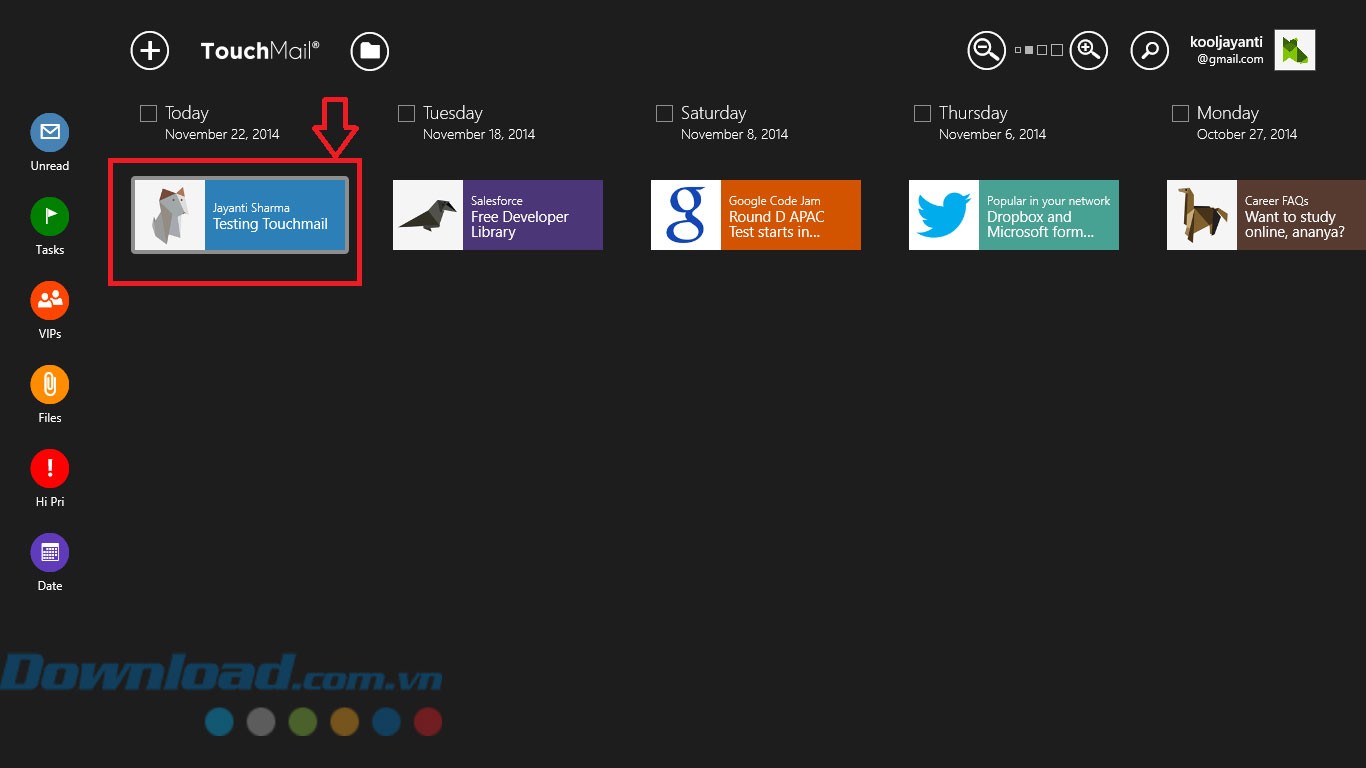Screen dimensions: 1366x768
Task: Click the compose new mail plus icon
Action: click(x=150, y=51)
